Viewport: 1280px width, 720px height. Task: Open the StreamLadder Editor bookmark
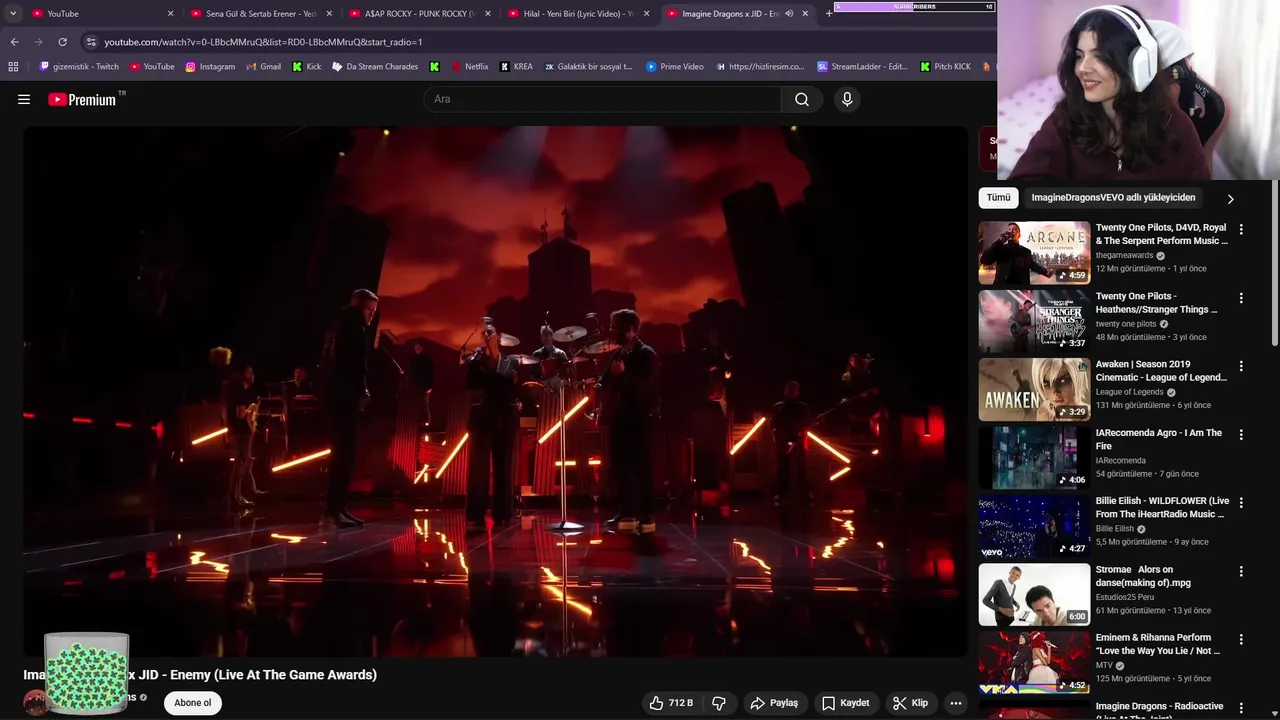tap(862, 67)
